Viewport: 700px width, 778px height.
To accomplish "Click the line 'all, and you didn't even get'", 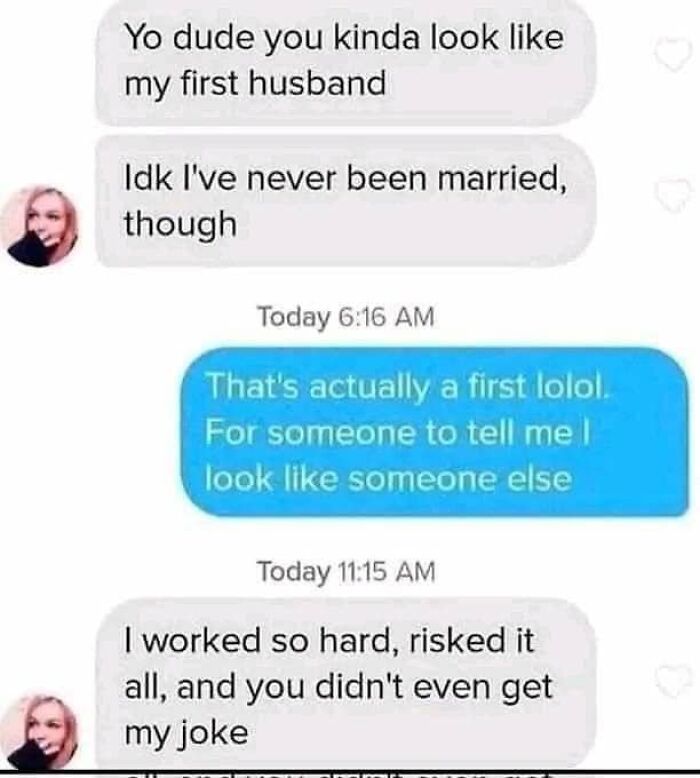I will [338, 687].
